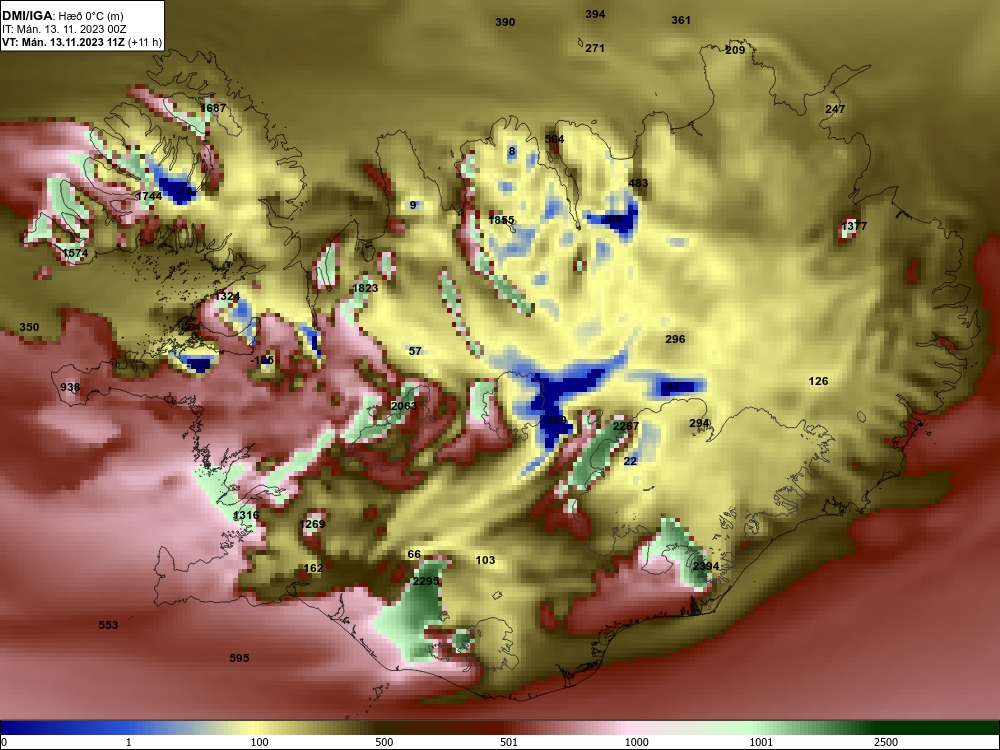Click the map value 2295
The width and height of the screenshot is (1000, 750).
(426, 581)
